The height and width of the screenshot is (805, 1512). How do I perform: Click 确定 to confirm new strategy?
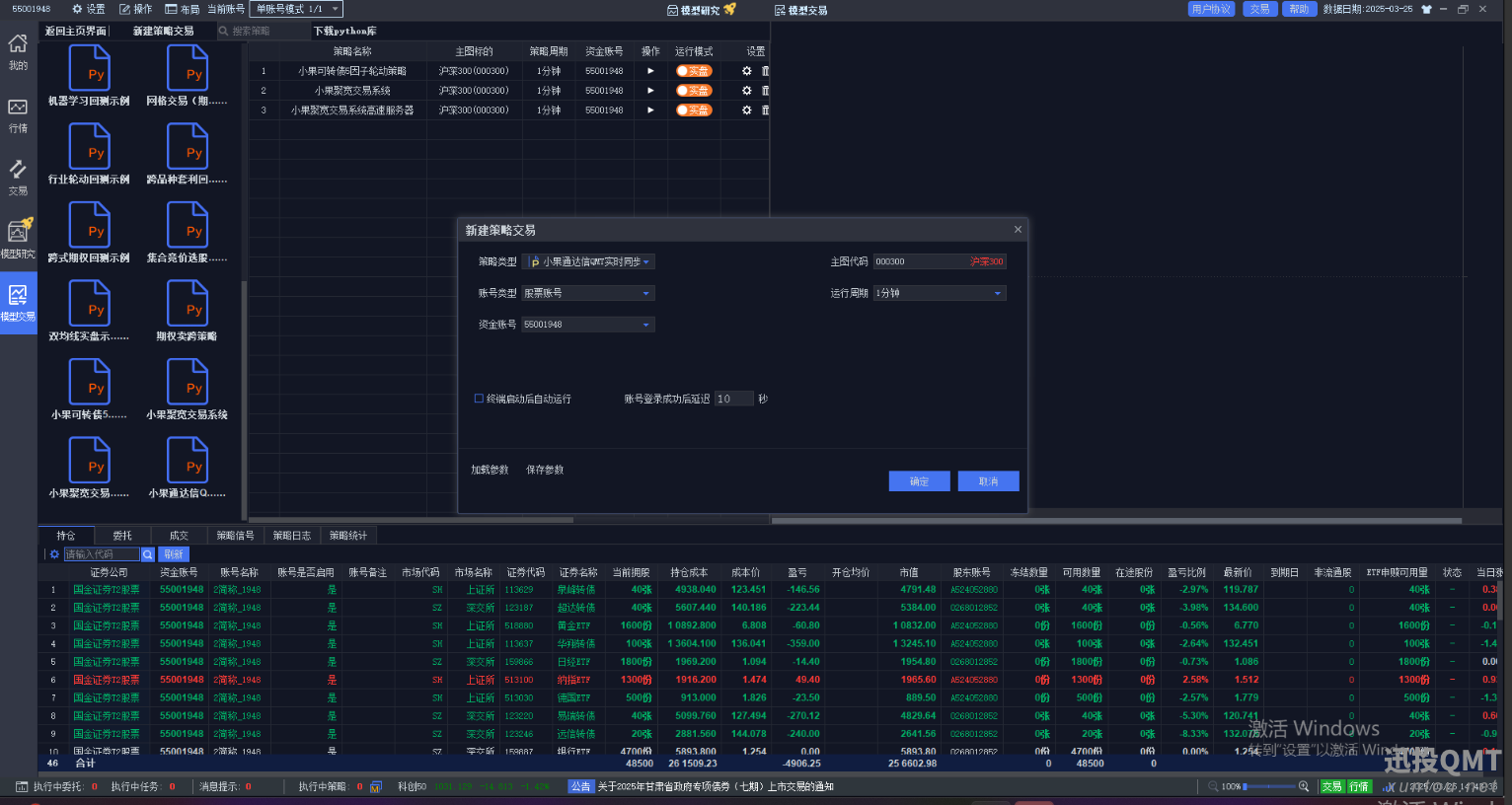pyautogui.click(x=920, y=481)
